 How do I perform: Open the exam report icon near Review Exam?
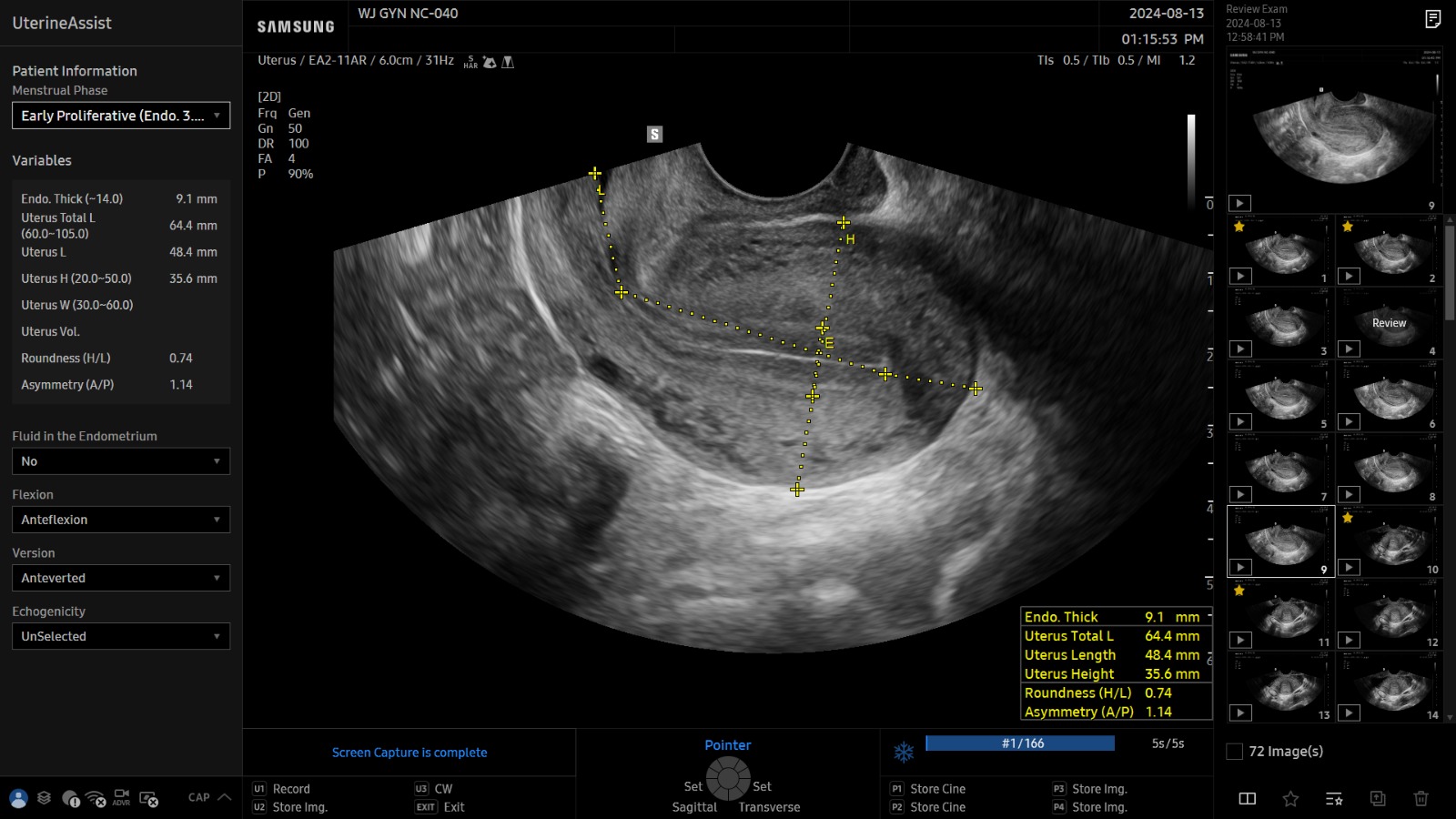(1435, 18)
